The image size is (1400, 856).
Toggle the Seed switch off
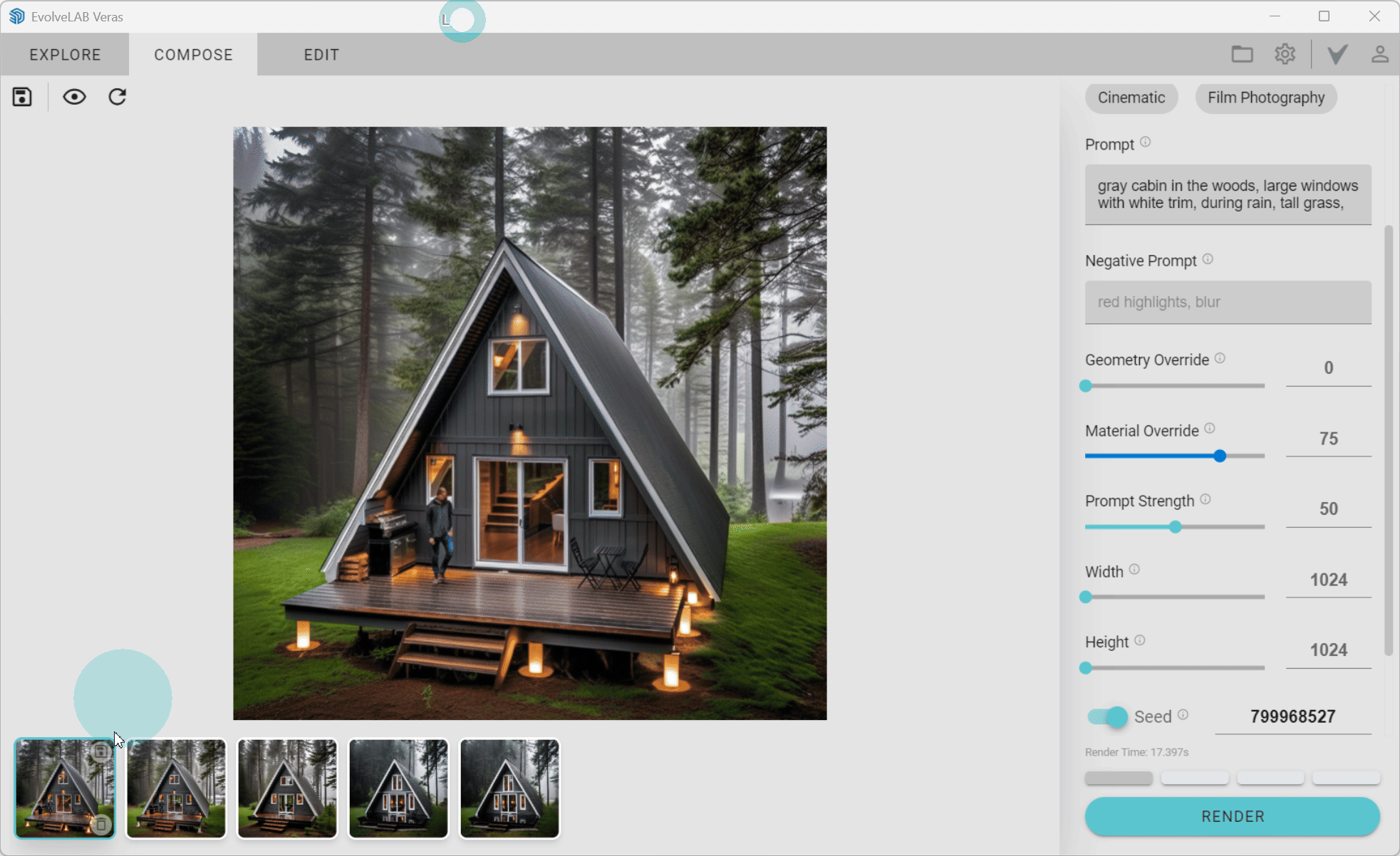[1106, 716]
